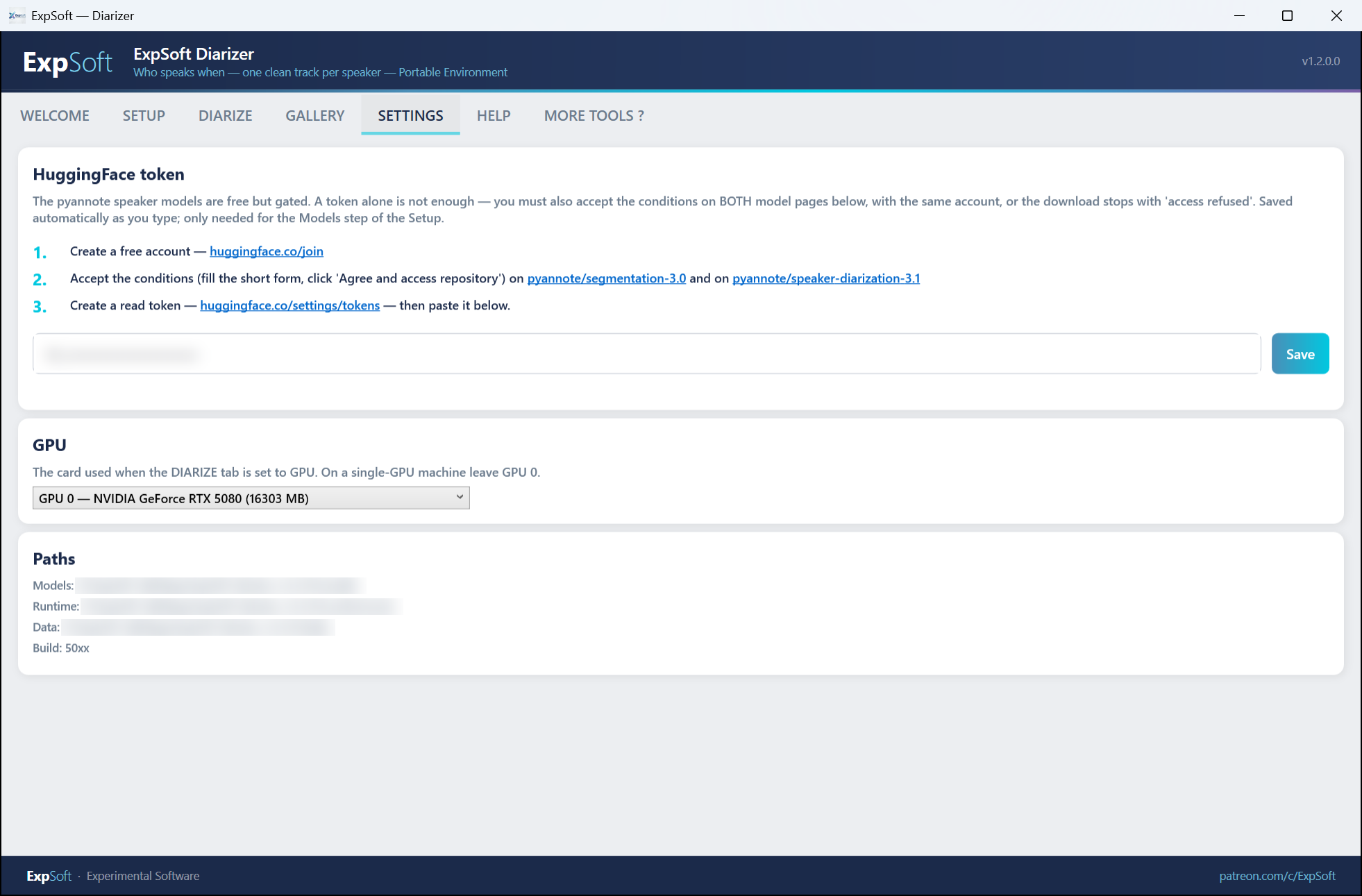Select the SETTINGS tab
The image size is (1362, 896).
click(410, 115)
